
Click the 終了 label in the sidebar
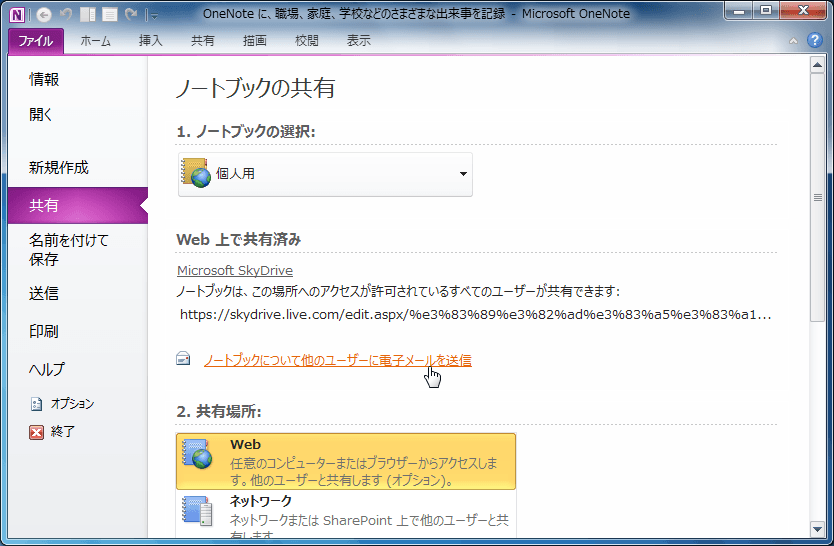(x=63, y=432)
